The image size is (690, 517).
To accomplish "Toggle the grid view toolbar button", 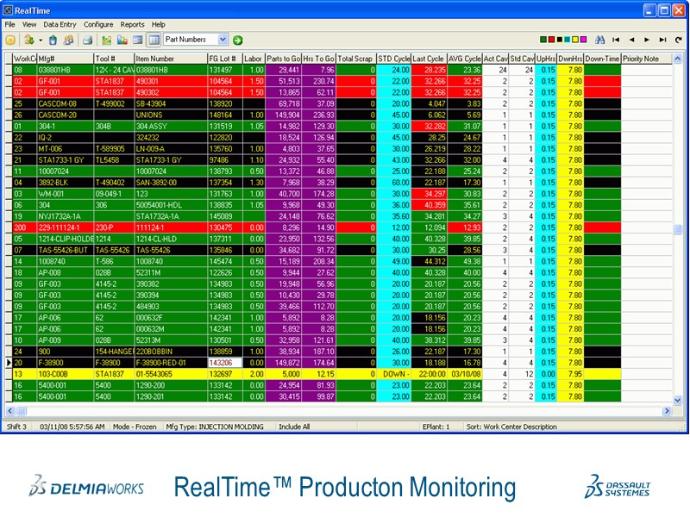I will click(x=153, y=40).
